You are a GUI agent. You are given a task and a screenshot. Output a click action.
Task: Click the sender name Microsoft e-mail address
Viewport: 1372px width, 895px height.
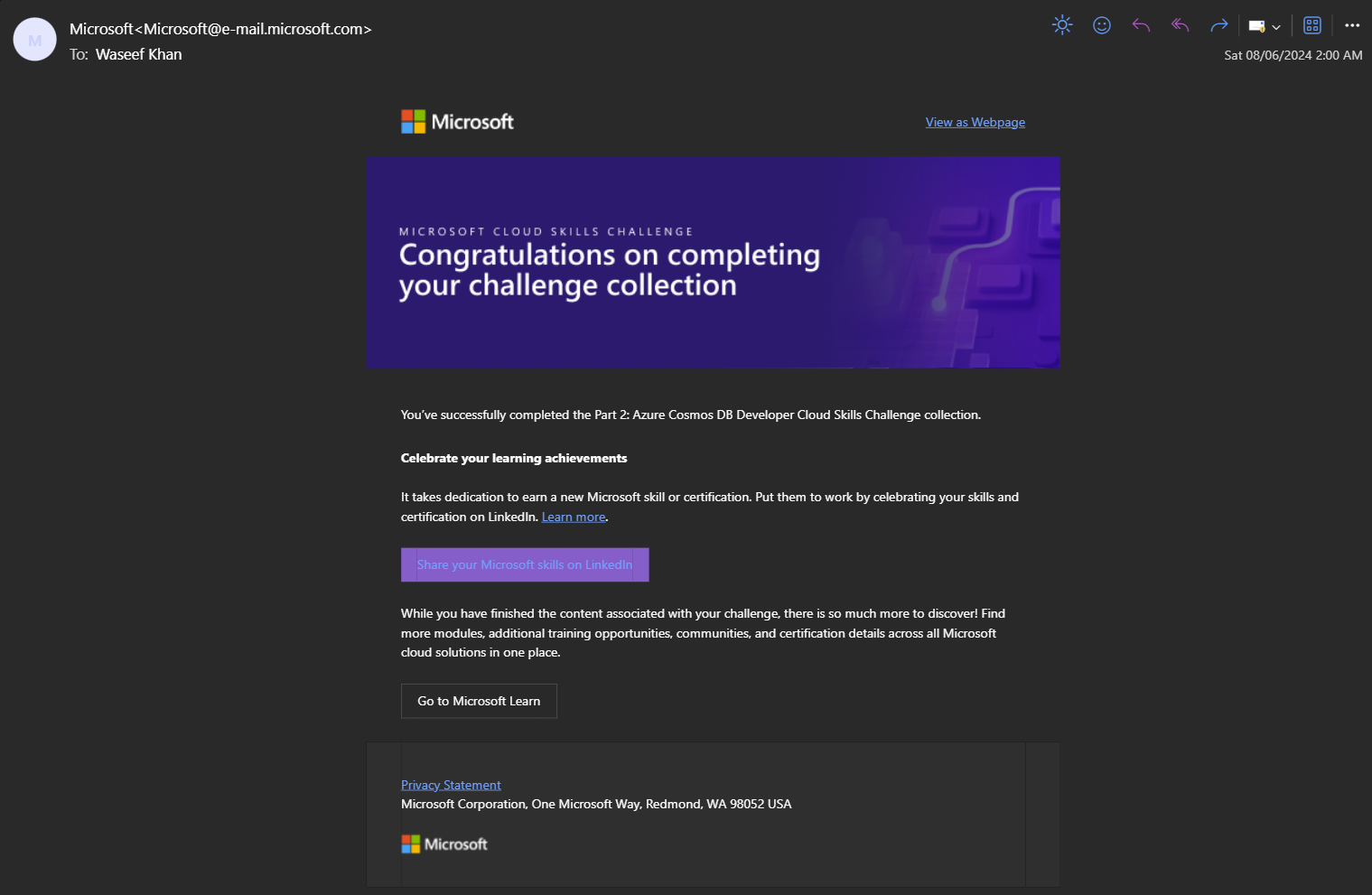220,29
